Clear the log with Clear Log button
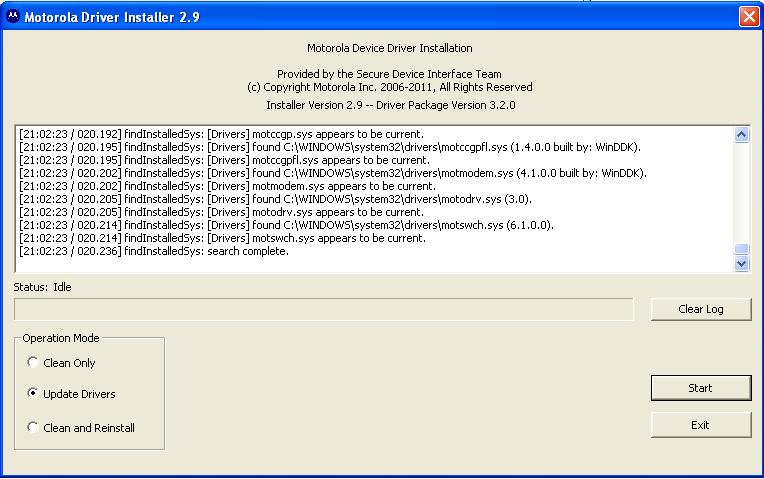 coord(701,309)
